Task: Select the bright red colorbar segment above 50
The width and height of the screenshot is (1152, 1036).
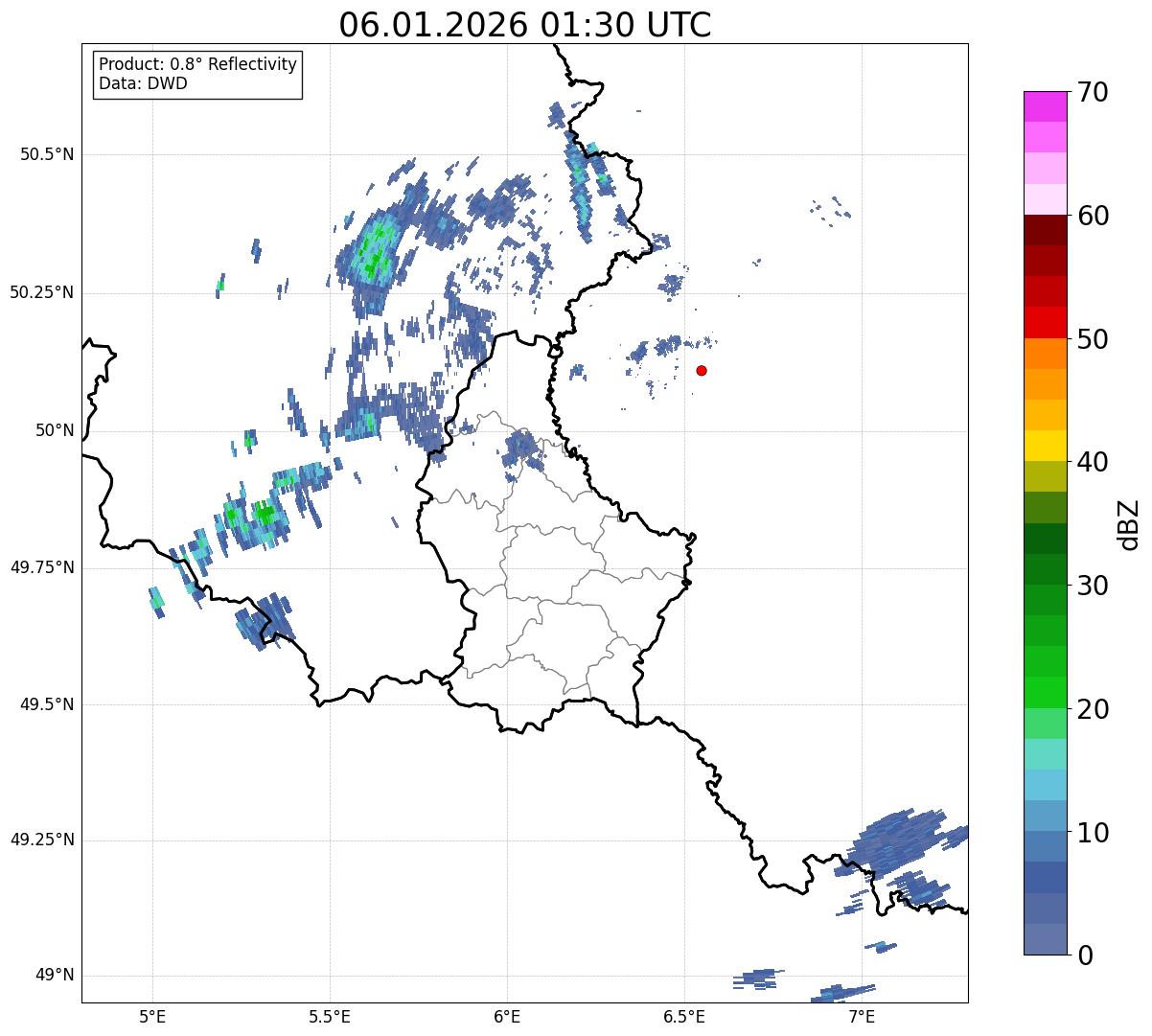Action: point(1045,322)
